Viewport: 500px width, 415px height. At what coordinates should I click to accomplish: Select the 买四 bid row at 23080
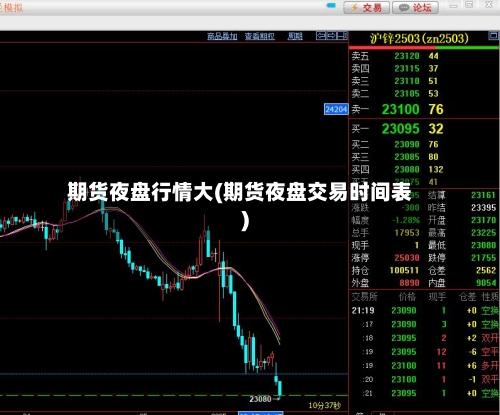coord(423,170)
